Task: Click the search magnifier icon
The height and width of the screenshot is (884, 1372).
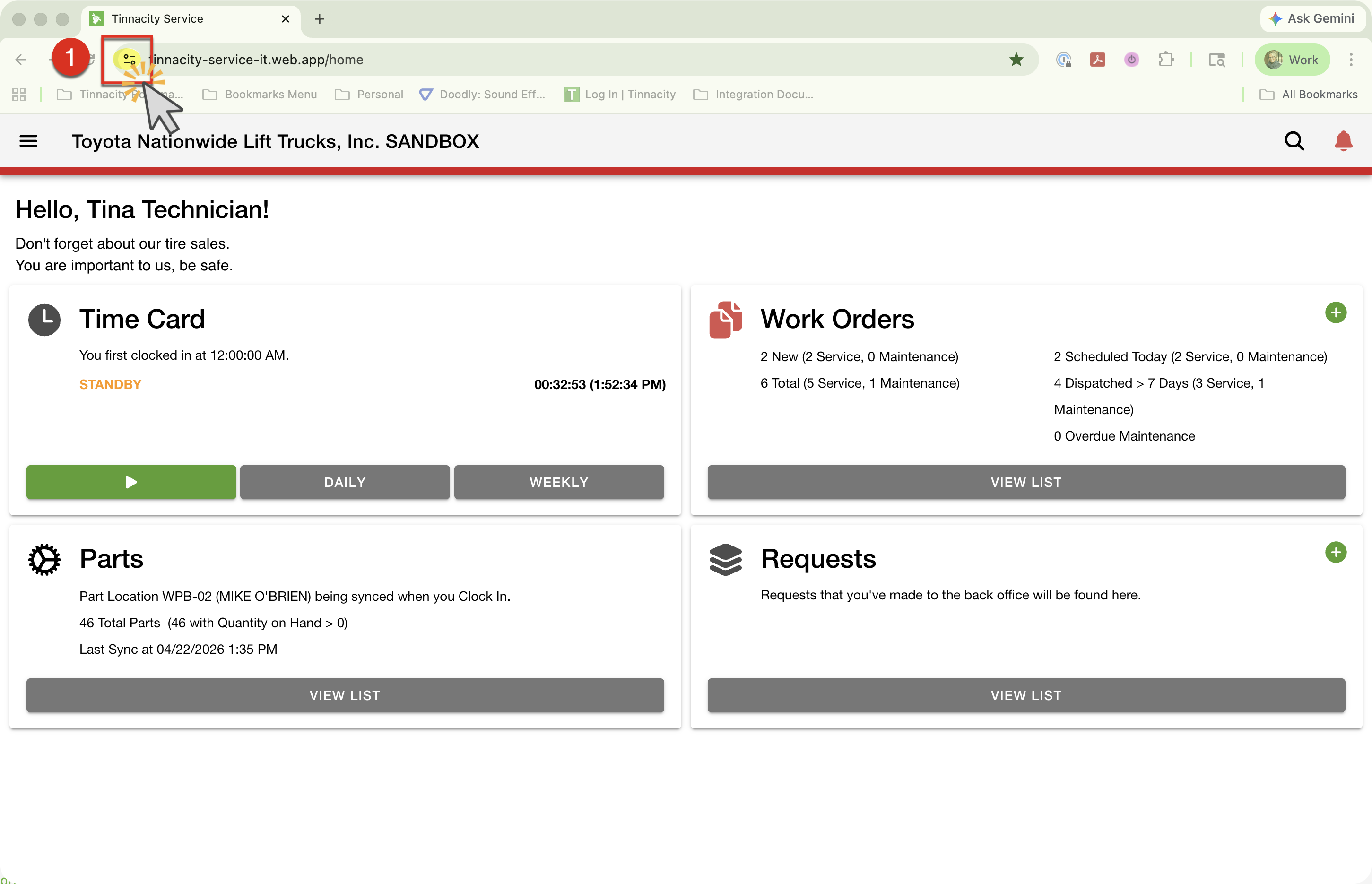Action: pos(1294,141)
